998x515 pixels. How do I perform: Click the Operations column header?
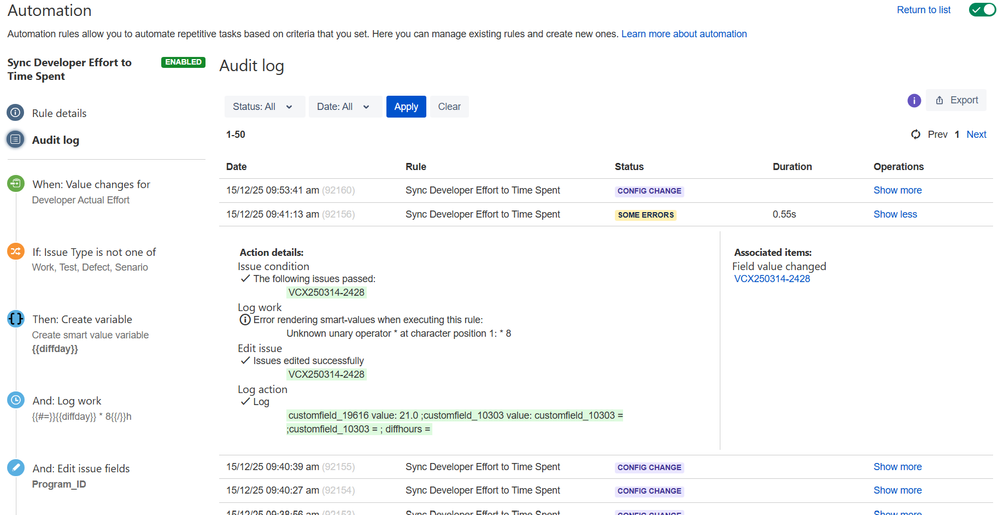point(898,167)
